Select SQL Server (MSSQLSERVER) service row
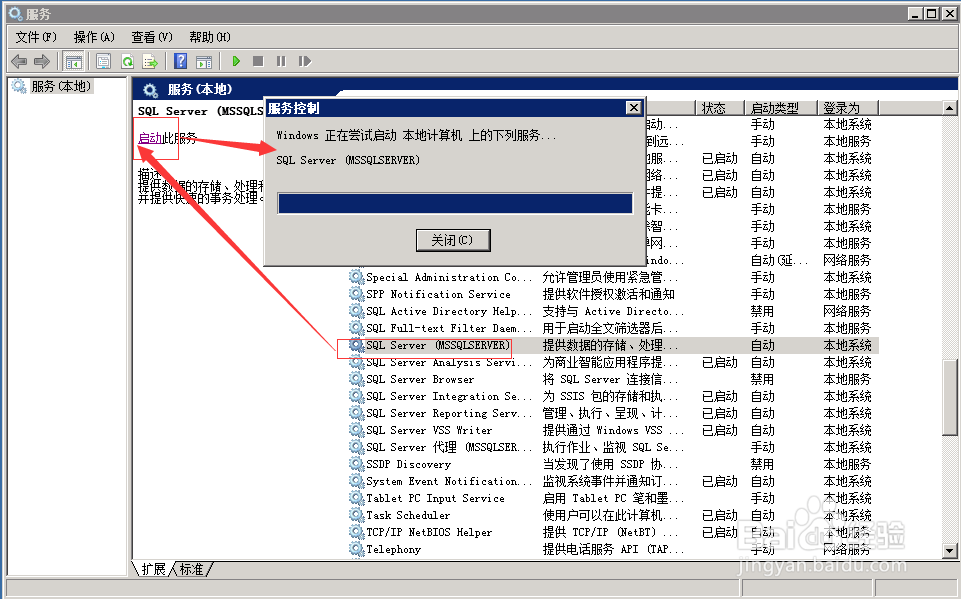The width and height of the screenshot is (961, 599). (x=613, y=345)
